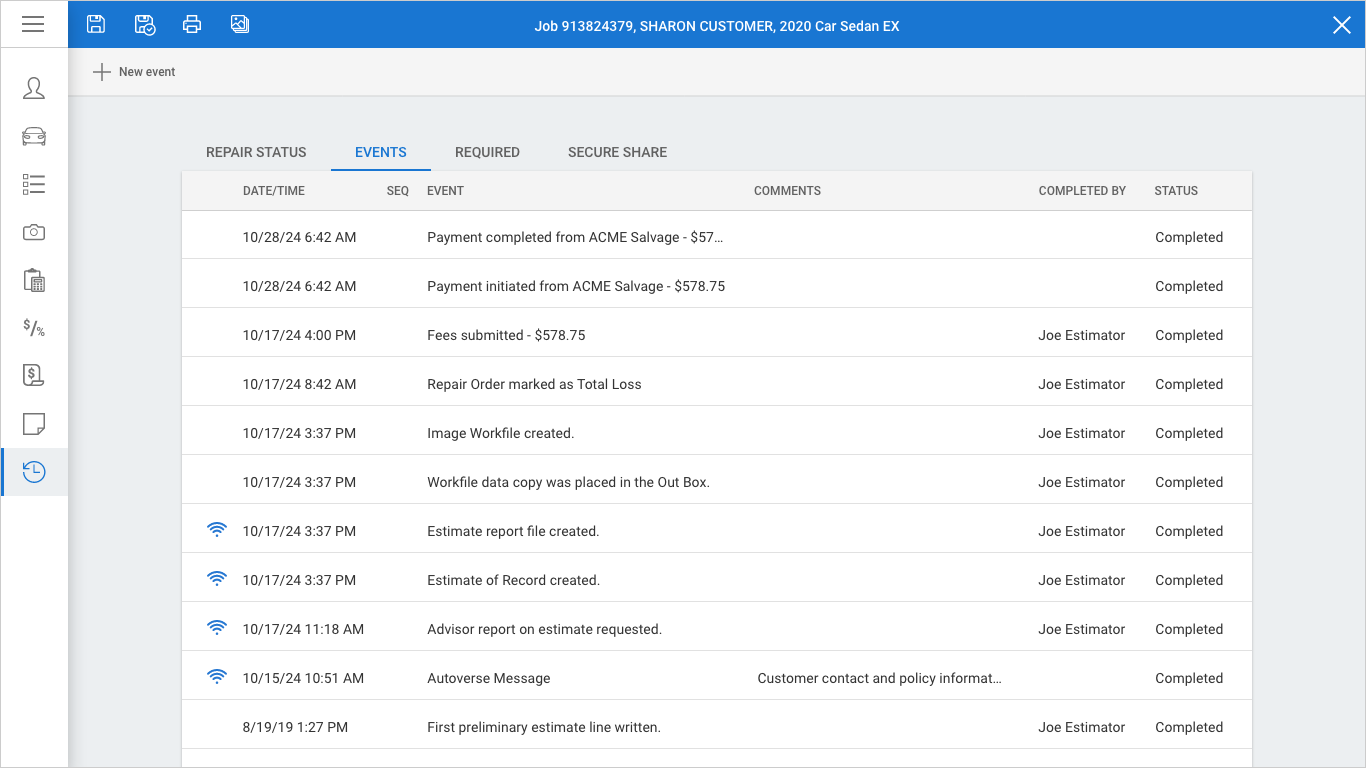Switch to the Required tab
This screenshot has height=768, width=1366.
[x=487, y=152]
